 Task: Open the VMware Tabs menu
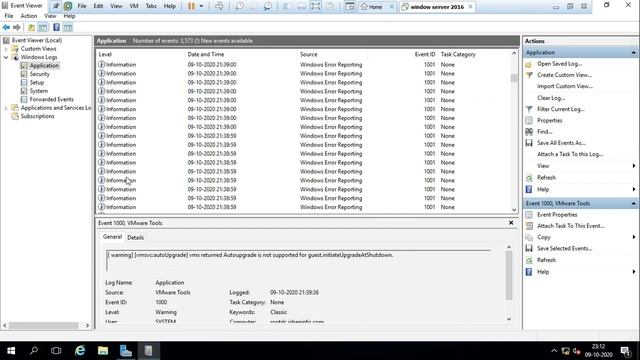click(x=151, y=6)
